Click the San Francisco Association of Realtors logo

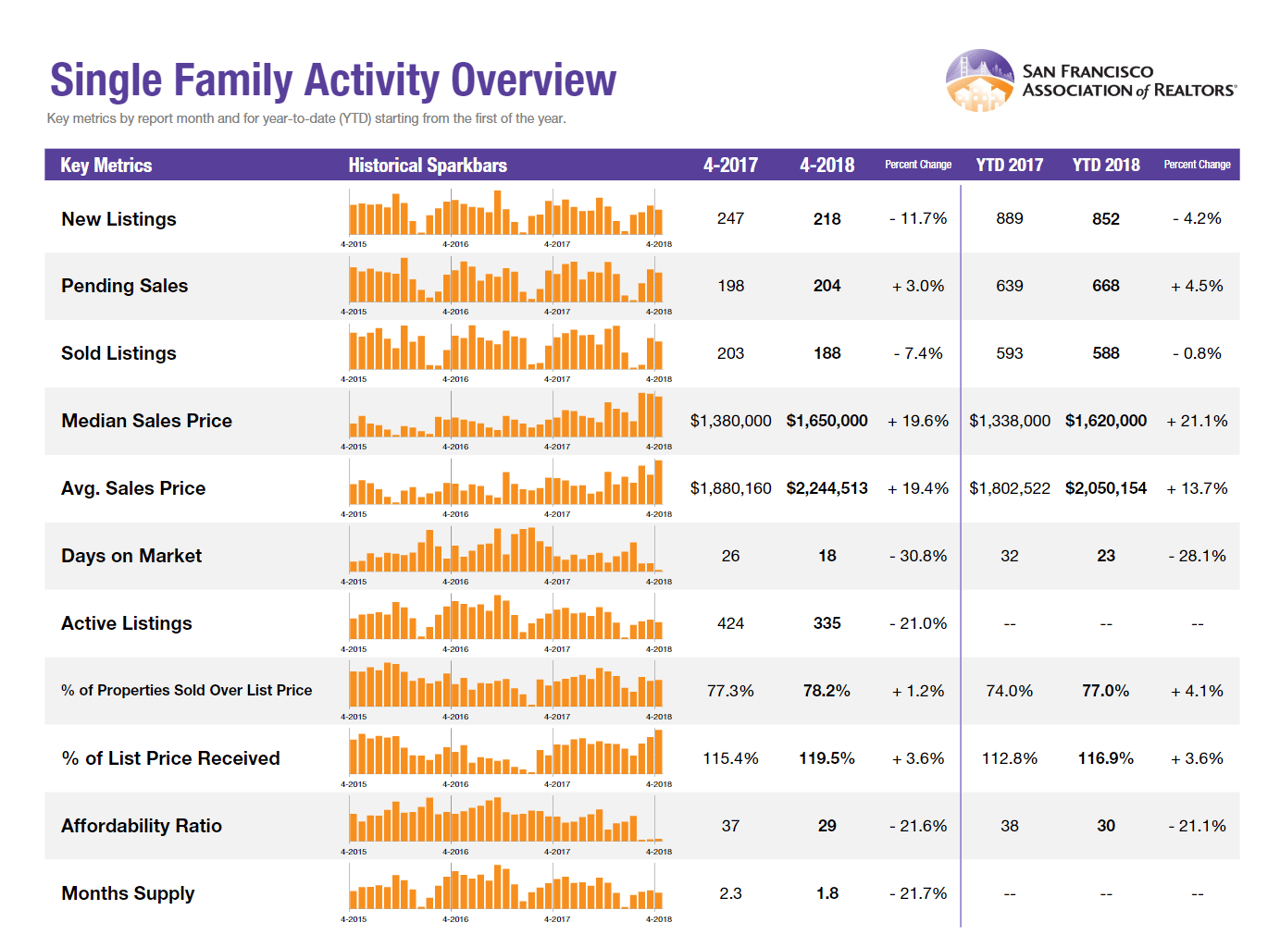pos(1090,80)
